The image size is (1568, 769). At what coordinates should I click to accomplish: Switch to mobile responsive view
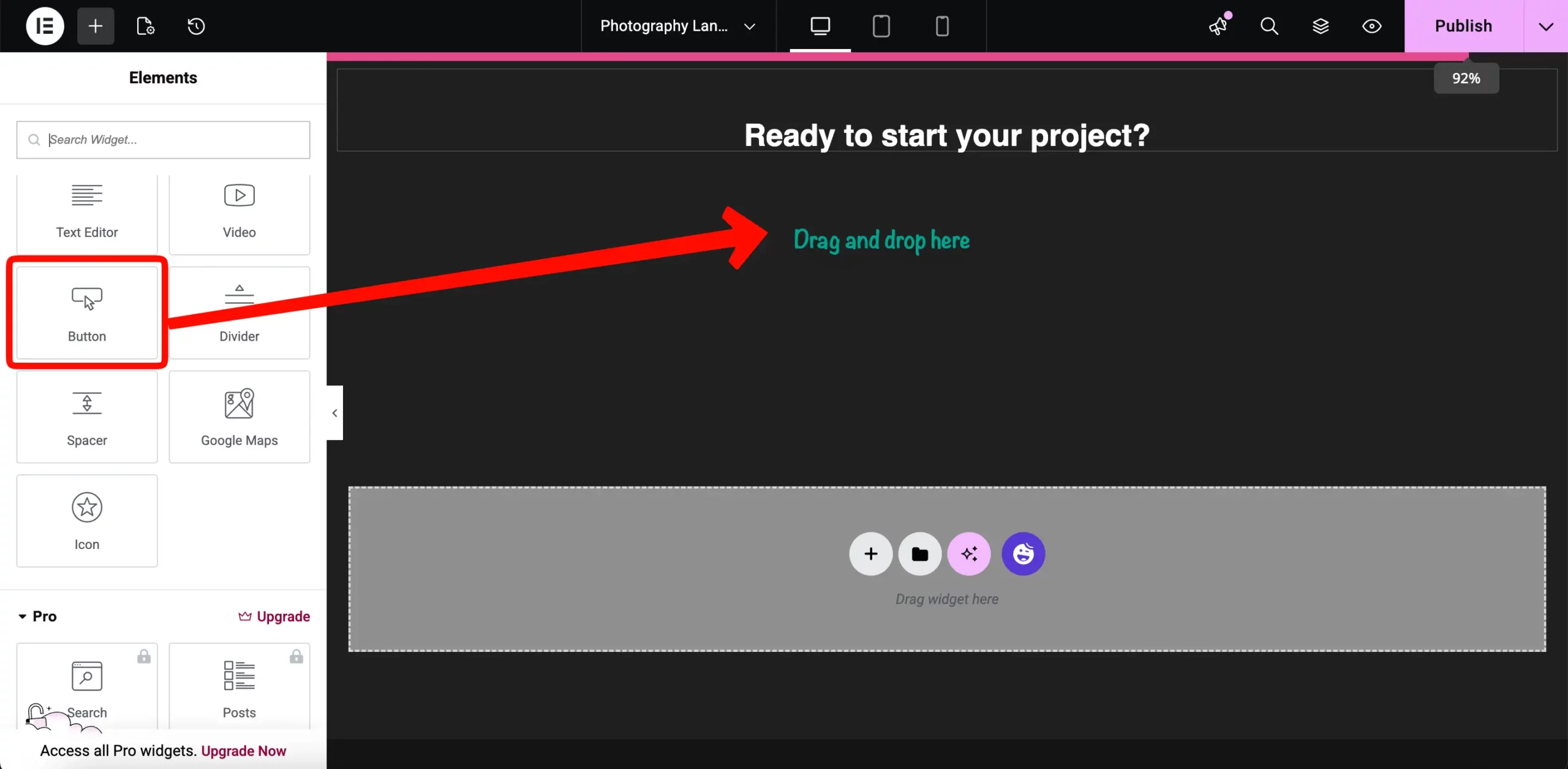[942, 26]
